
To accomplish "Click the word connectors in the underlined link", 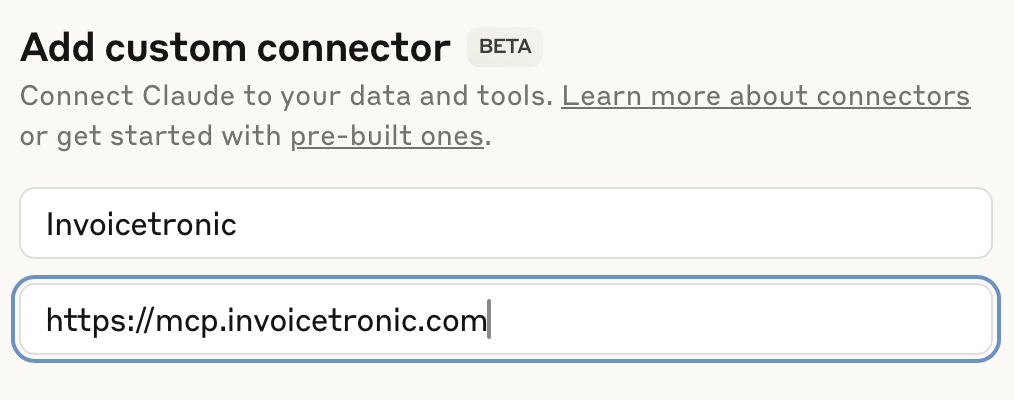I will point(893,97).
